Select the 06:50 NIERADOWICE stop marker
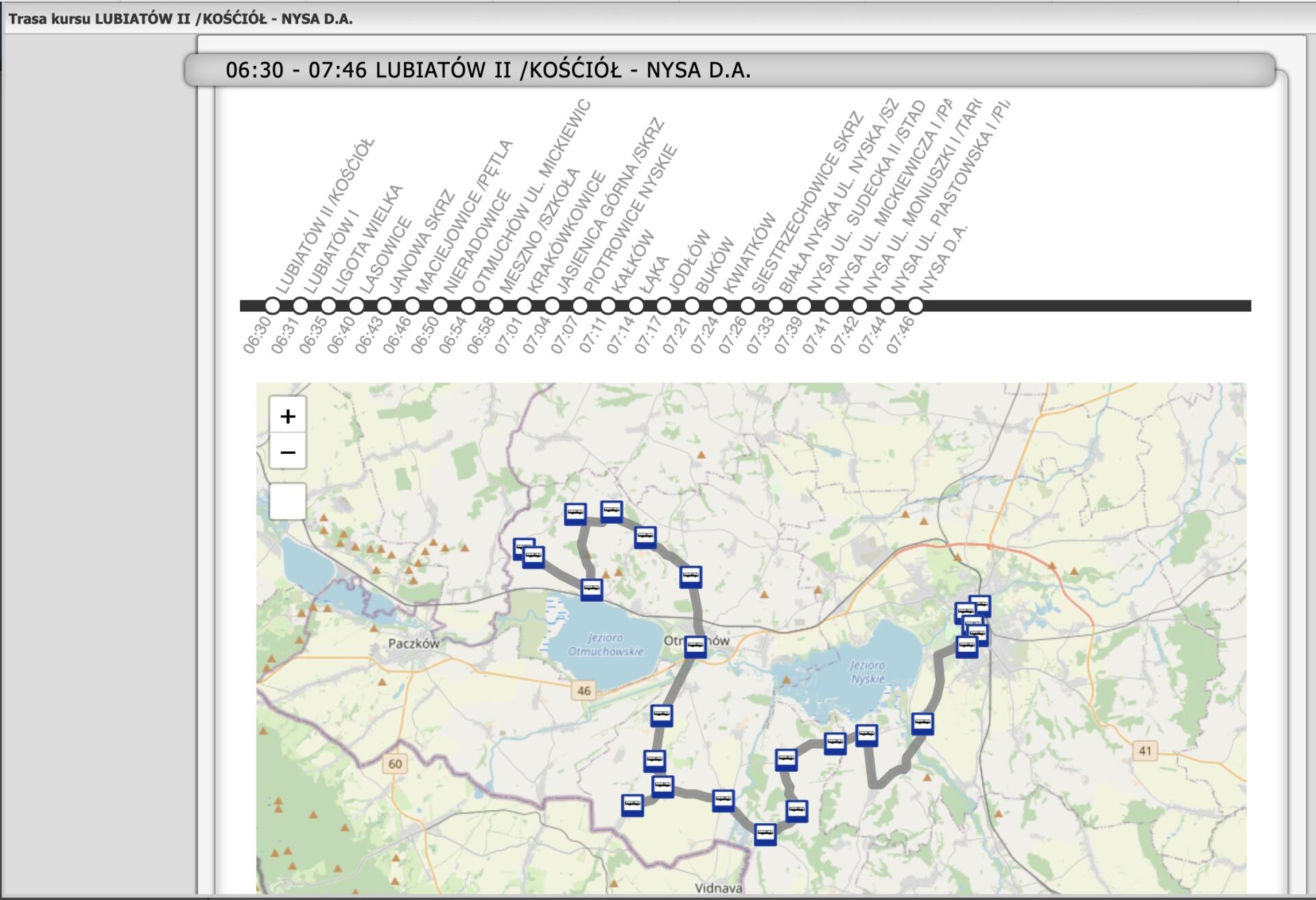 tap(440, 306)
